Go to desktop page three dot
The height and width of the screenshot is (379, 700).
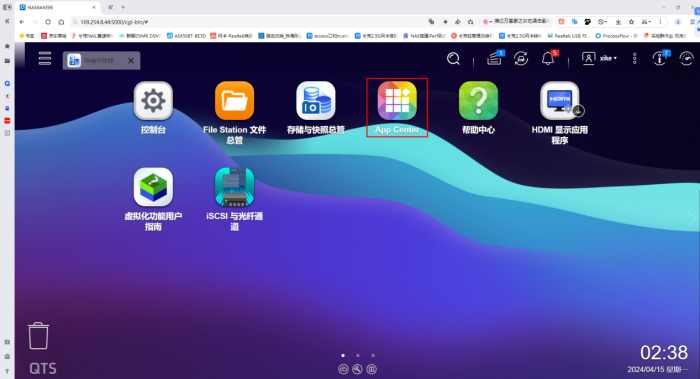click(x=373, y=356)
